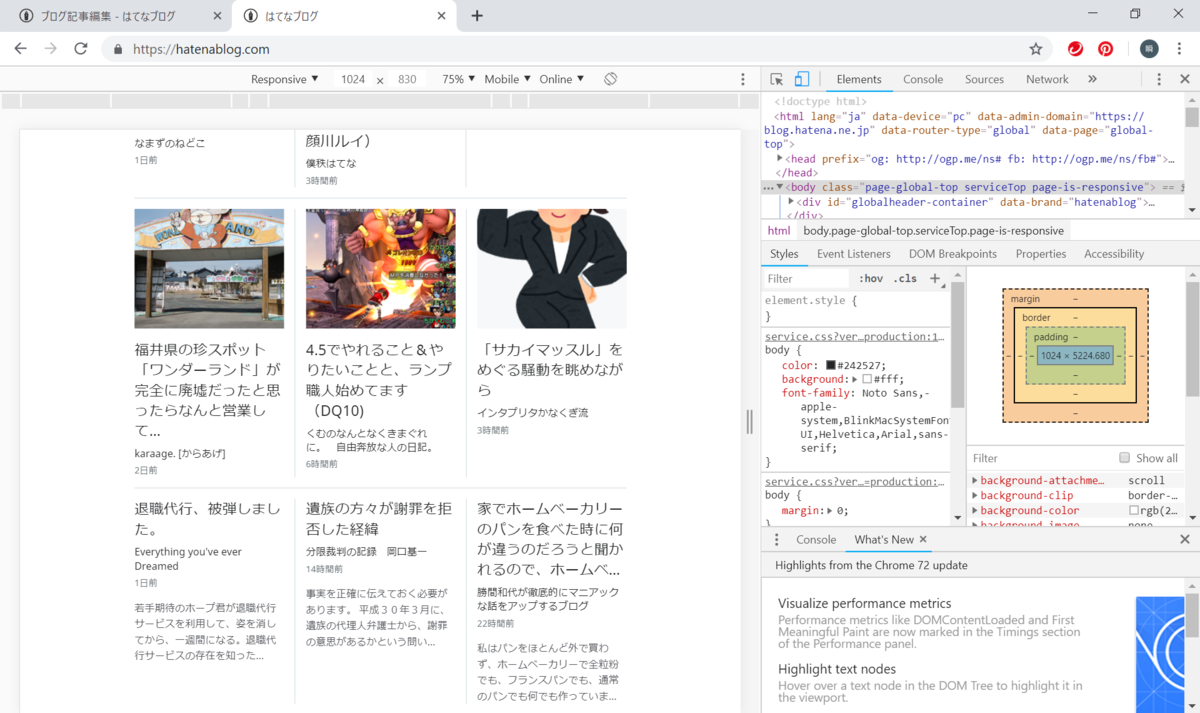Expand the background-clip computed property
Image resolution: width=1200 pixels, height=713 pixels.
tap(975, 496)
